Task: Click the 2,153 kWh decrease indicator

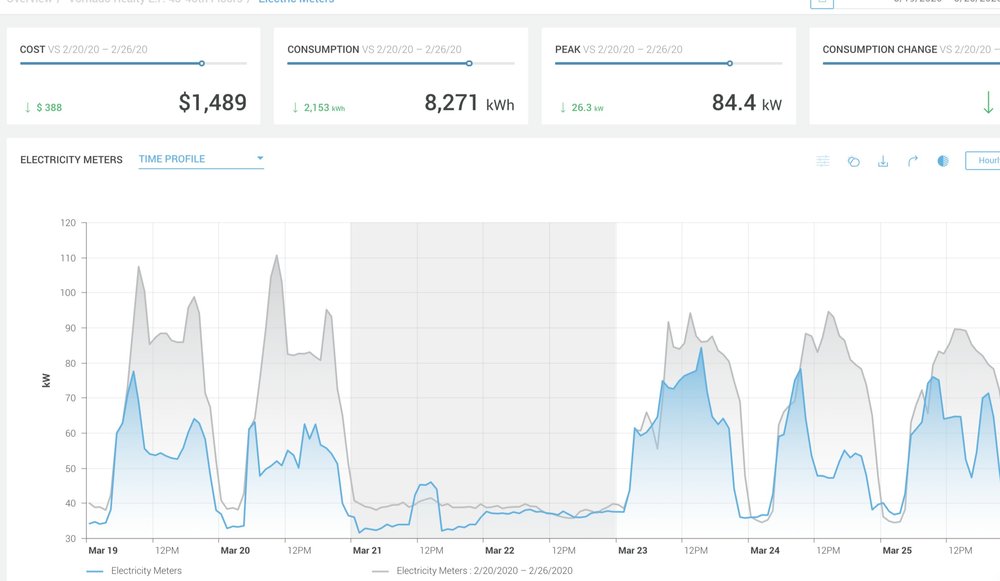Action: pyautogui.click(x=318, y=107)
